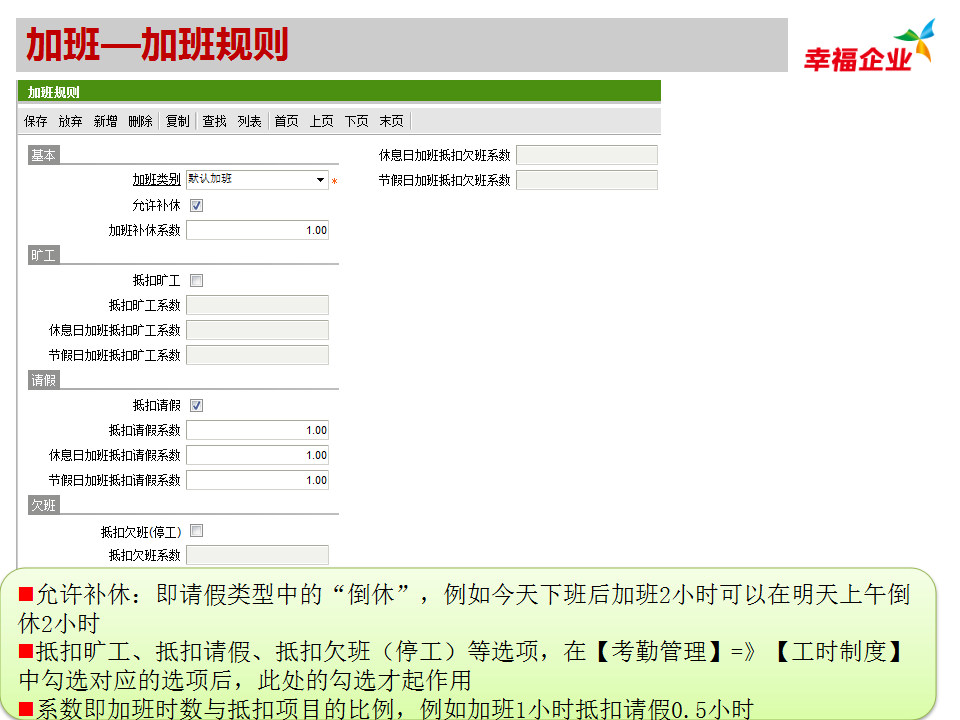Click the 保存 toolbar button
The height and width of the screenshot is (720, 960).
(x=36, y=121)
